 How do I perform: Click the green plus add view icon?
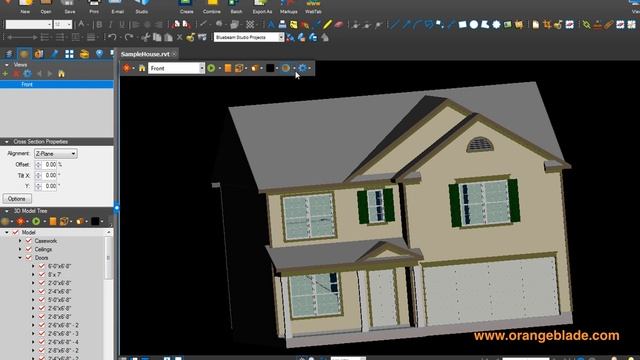click(x=5, y=73)
